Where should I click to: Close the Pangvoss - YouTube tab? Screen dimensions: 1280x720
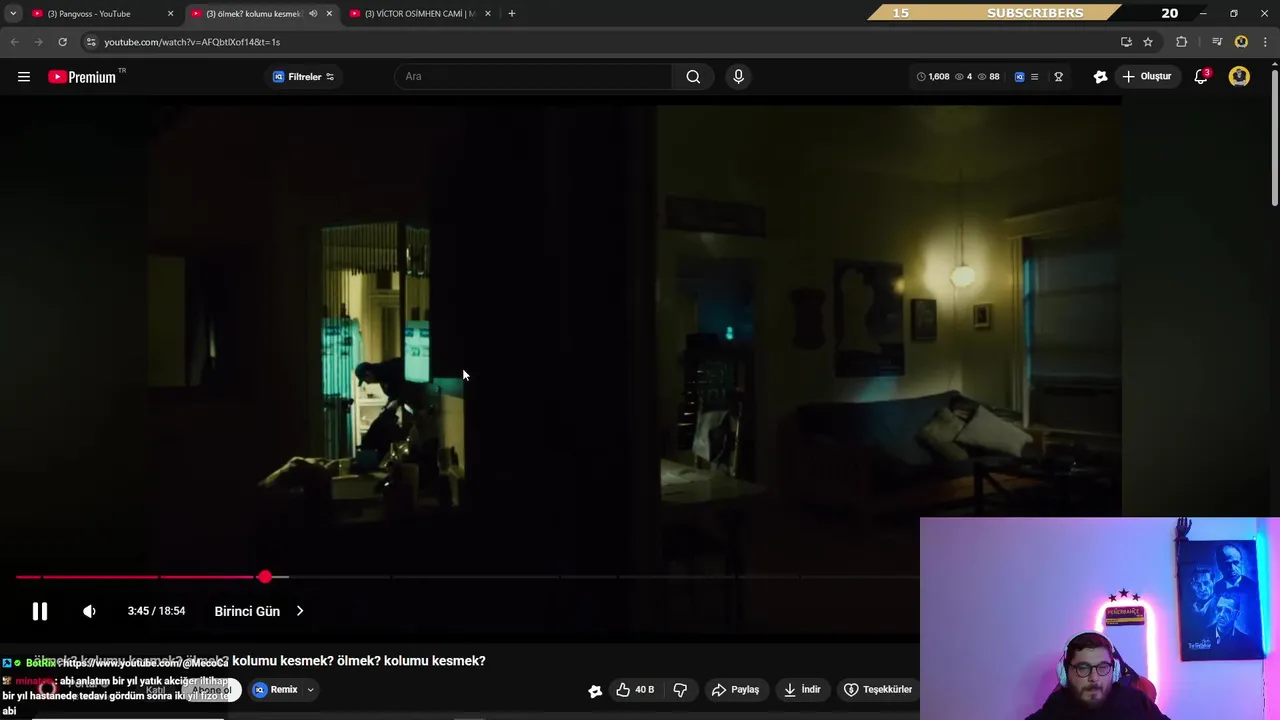click(x=170, y=14)
